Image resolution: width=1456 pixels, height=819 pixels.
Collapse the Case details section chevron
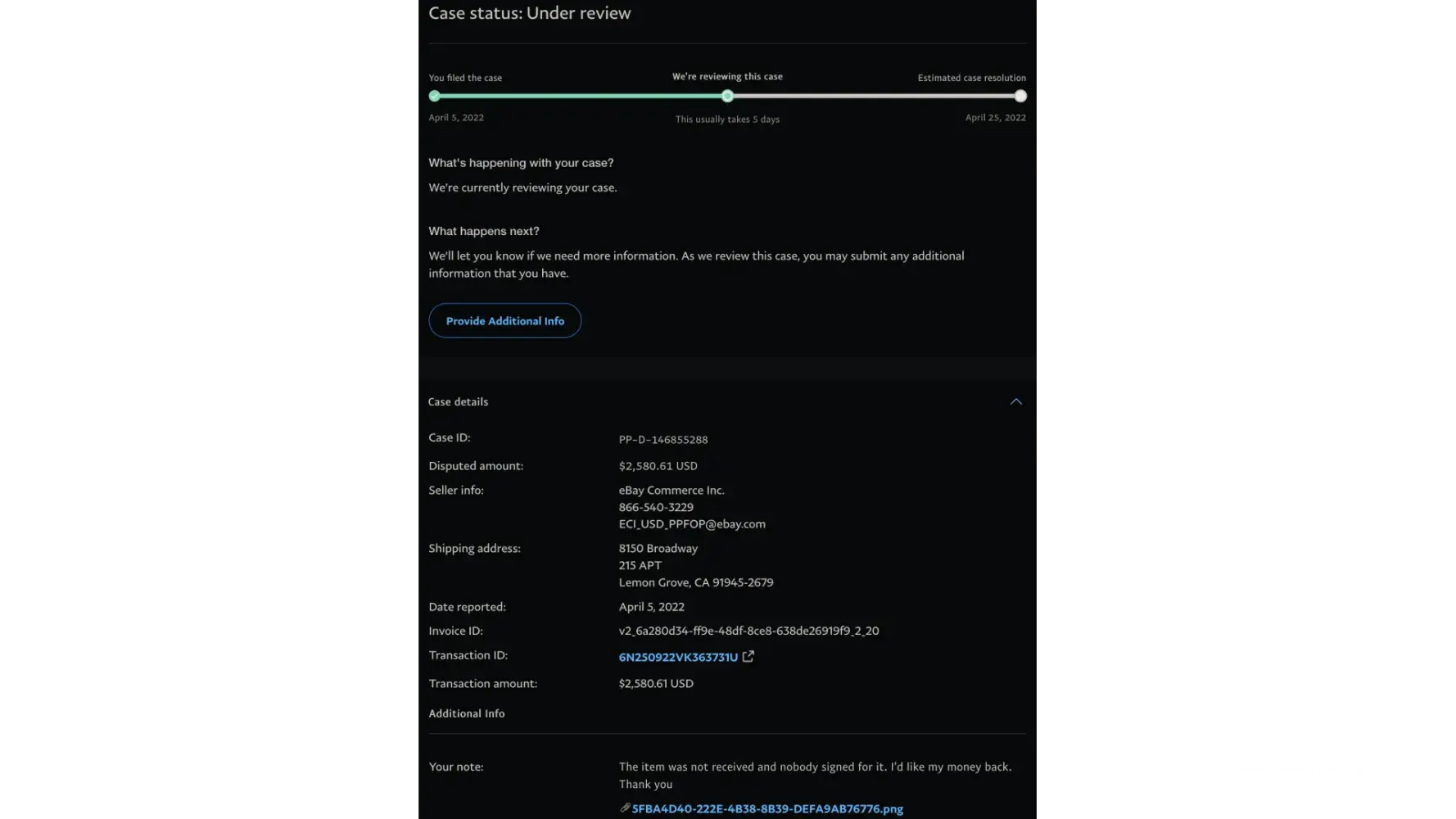(x=1015, y=401)
